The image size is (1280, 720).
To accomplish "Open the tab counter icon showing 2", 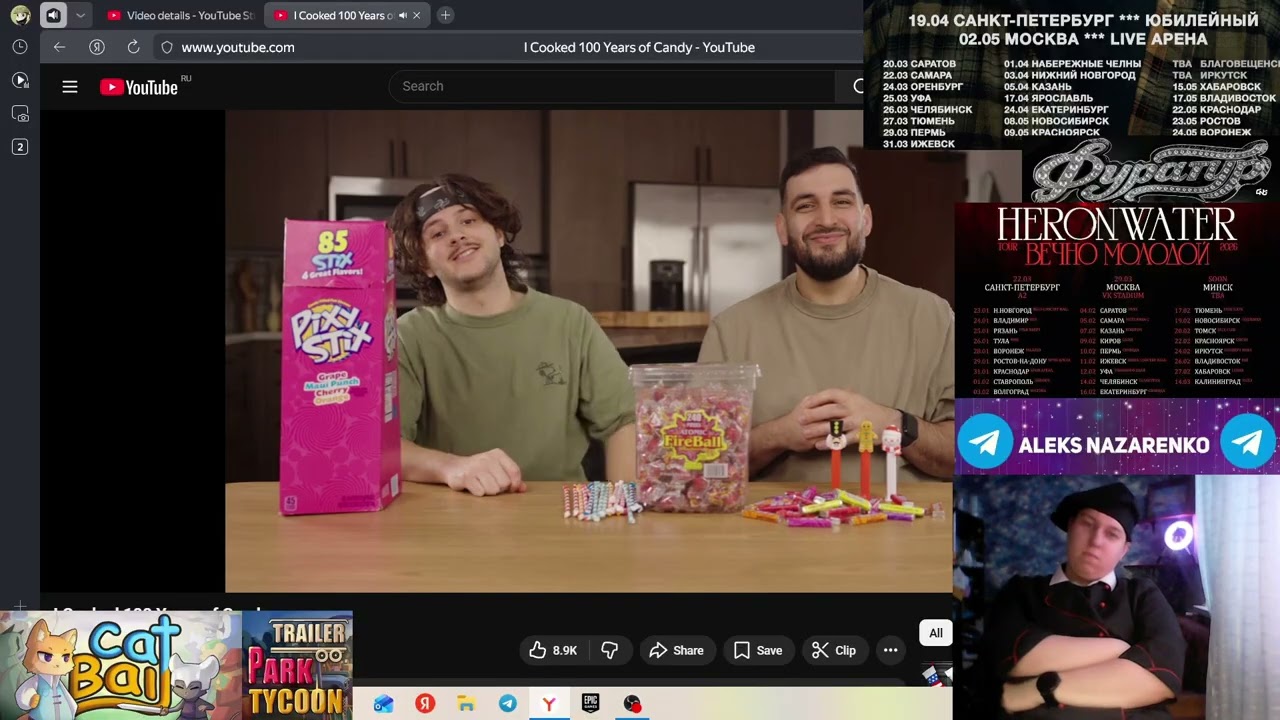I will (20, 147).
